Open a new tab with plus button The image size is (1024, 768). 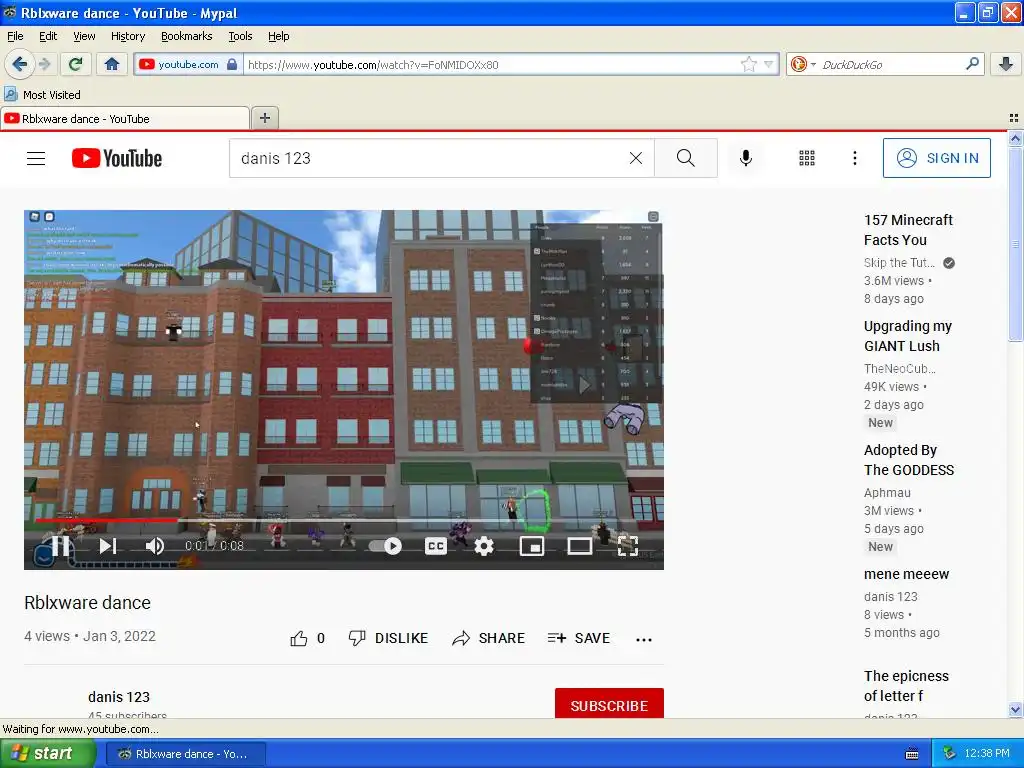264,118
